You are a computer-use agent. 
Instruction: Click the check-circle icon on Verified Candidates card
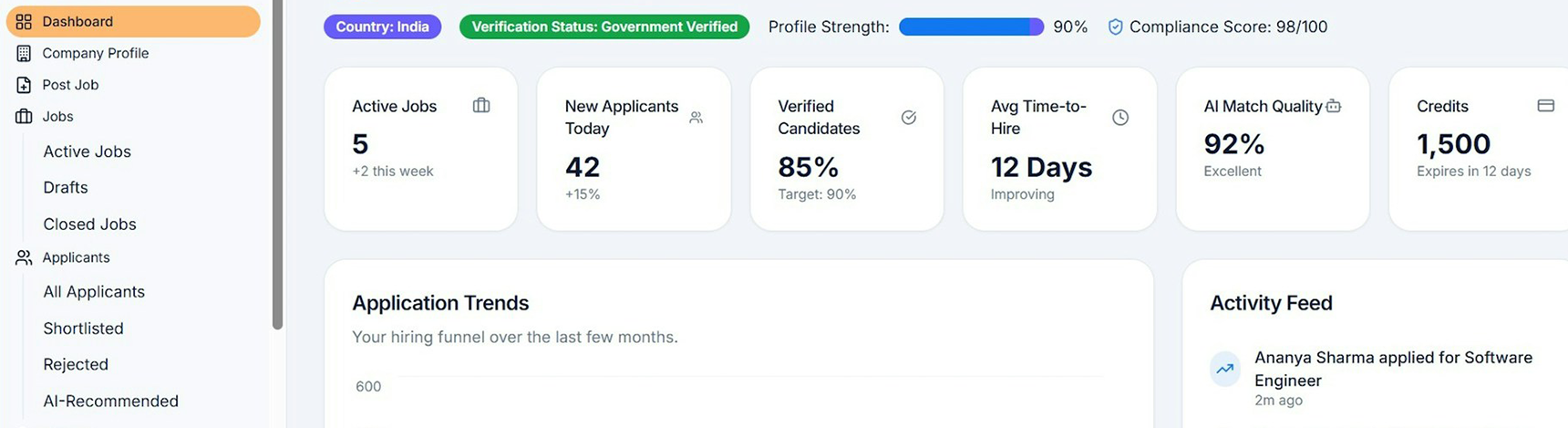(x=909, y=118)
